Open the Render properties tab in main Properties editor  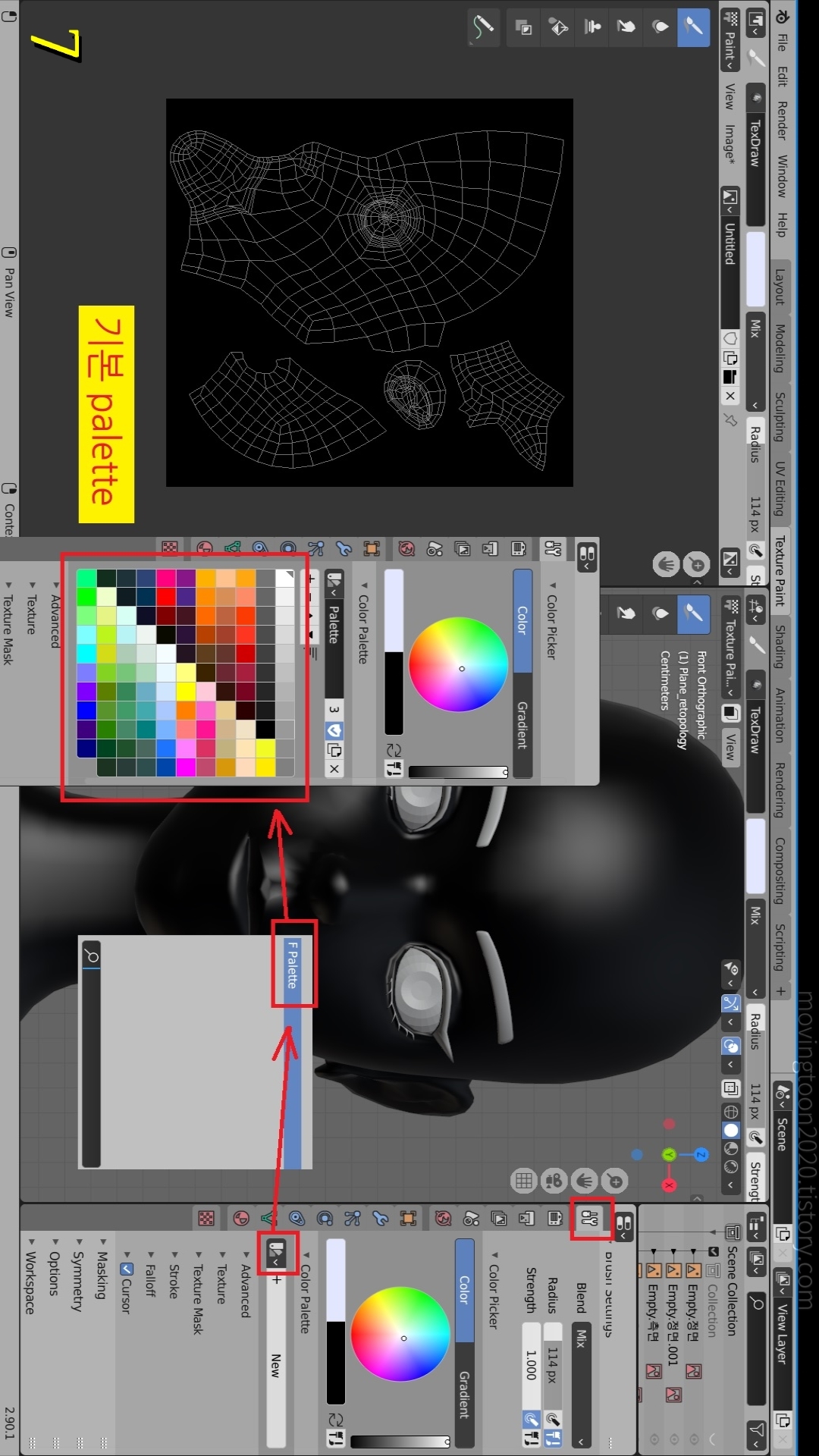click(556, 1219)
